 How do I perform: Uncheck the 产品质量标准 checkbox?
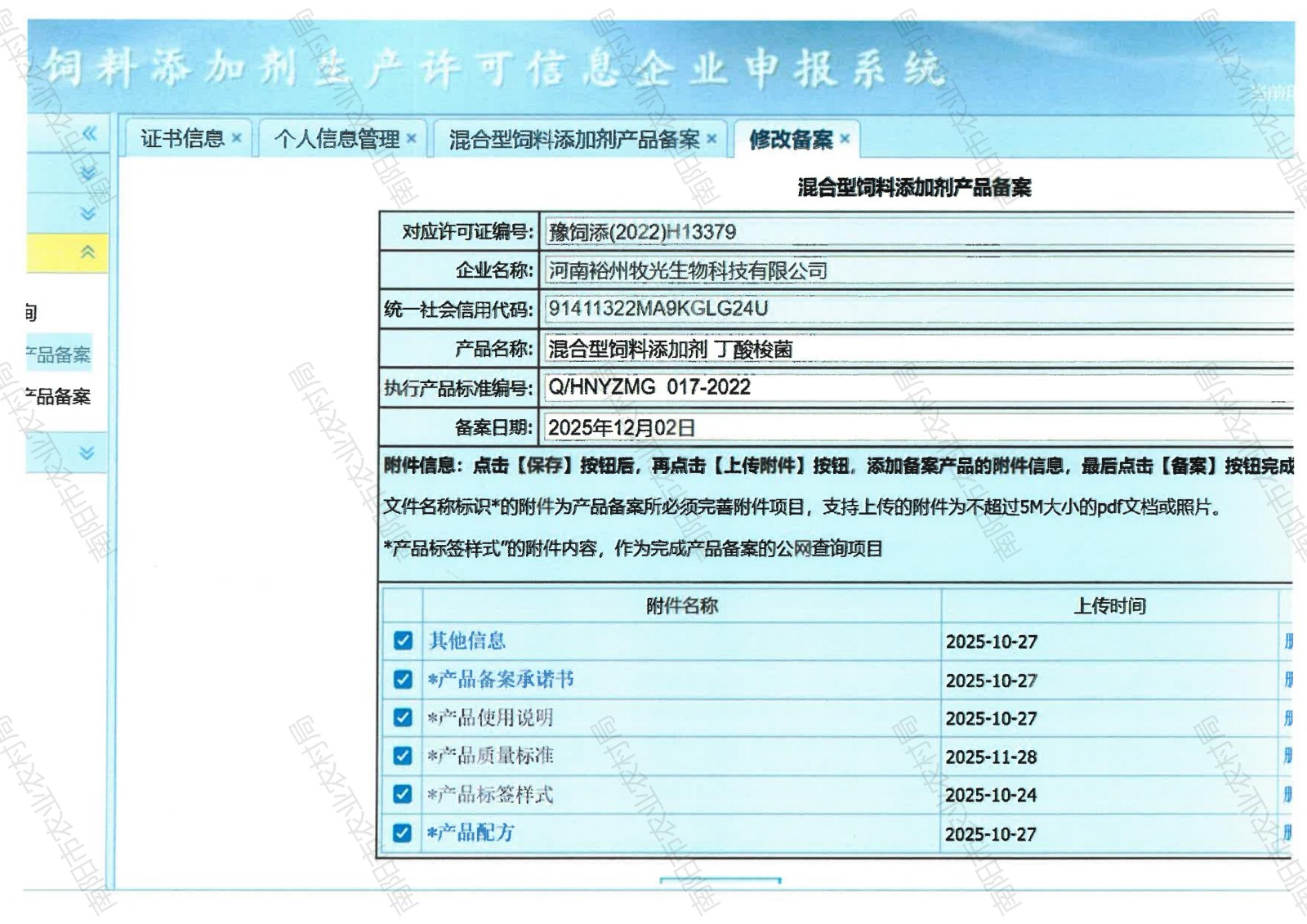pyautogui.click(x=403, y=756)
